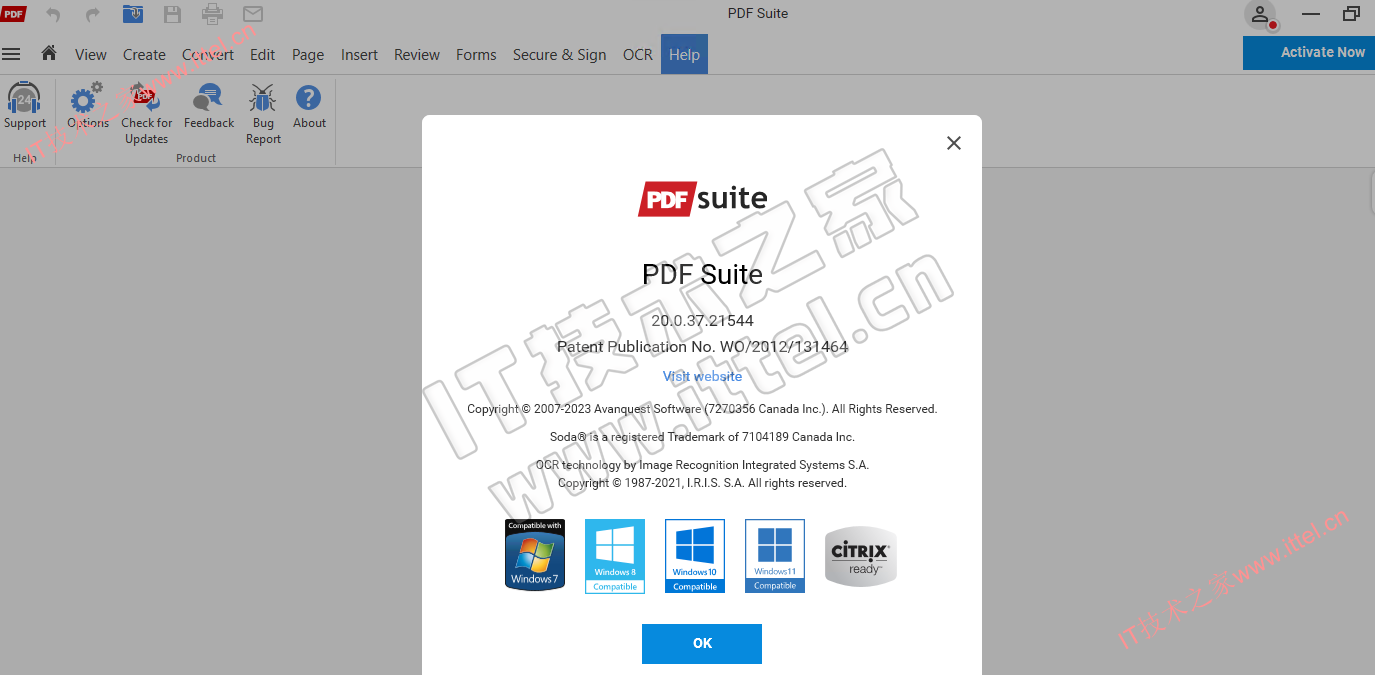Click the Support headset icon
1375x675 pixels.
coord(24,99)
